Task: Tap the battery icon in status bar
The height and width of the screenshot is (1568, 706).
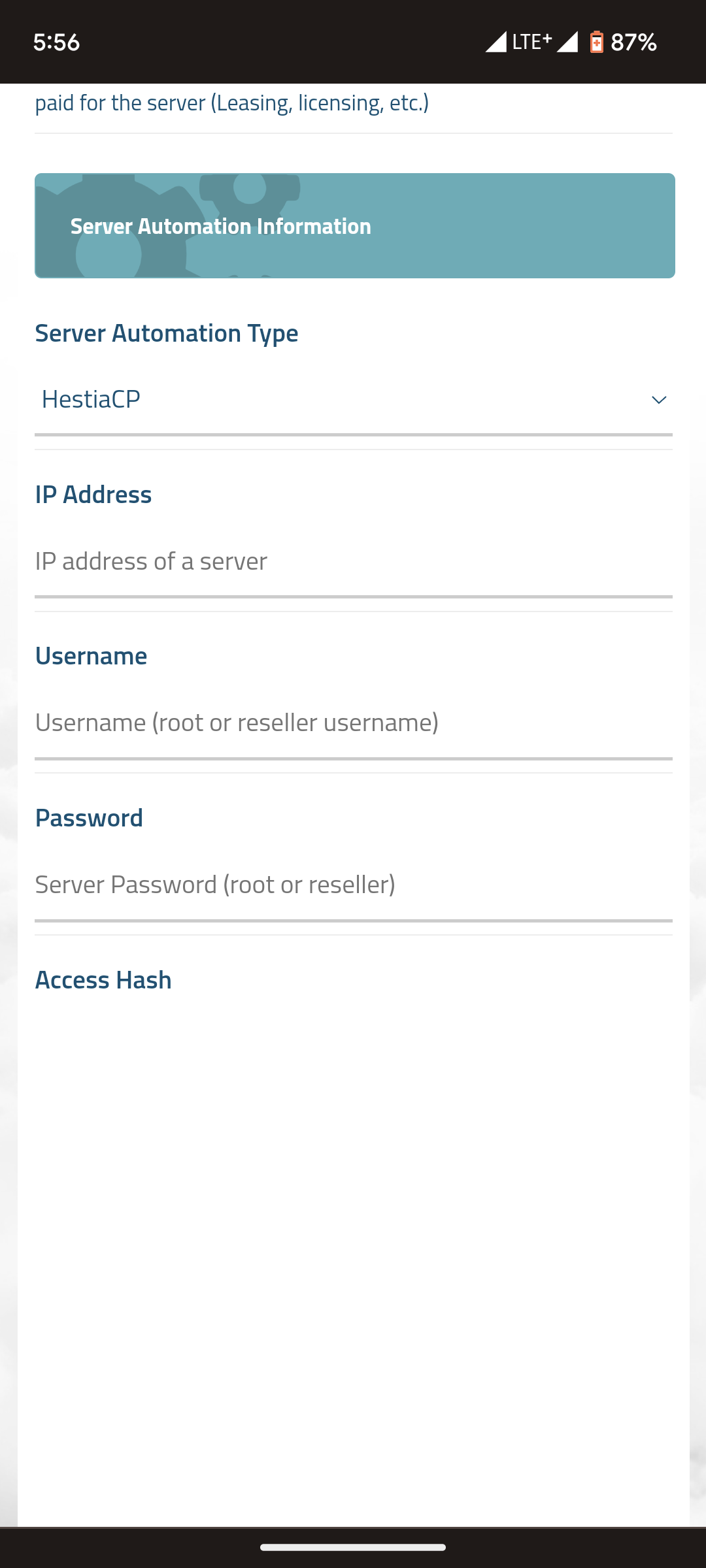Action: (596, 42)
